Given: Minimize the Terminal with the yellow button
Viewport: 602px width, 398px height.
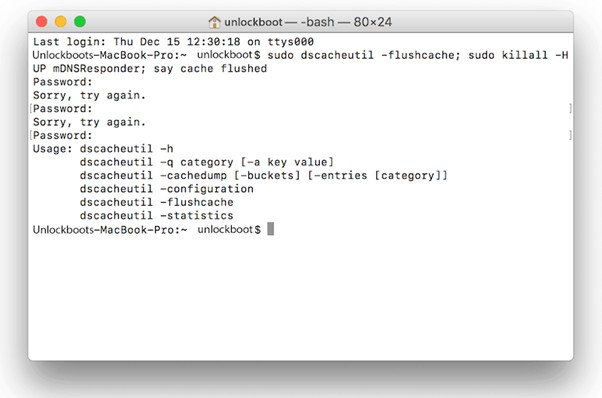Looking at the screenshot, I should [61, 21].
